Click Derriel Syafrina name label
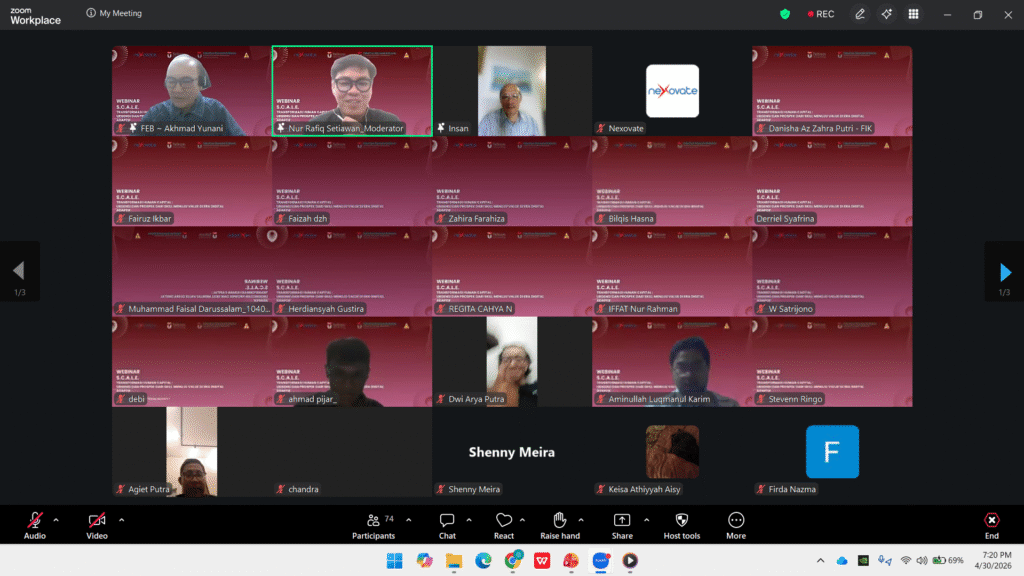The width and height of the screenshot is (1024, 576). tap(785, 219)
